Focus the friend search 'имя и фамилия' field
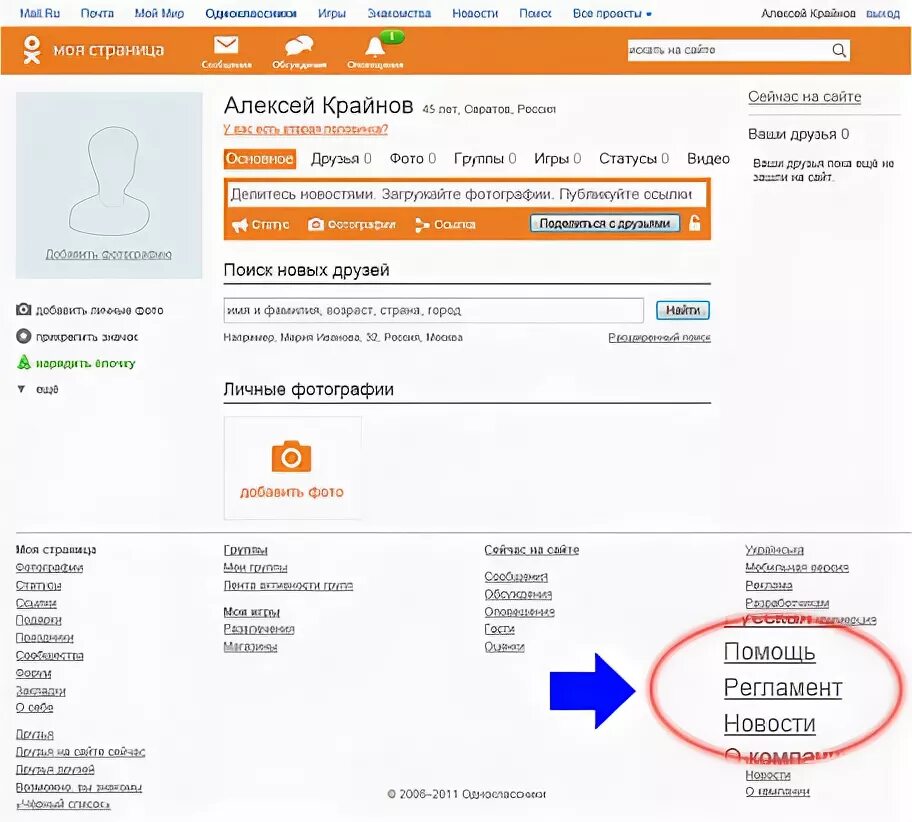 pos(433,310)
